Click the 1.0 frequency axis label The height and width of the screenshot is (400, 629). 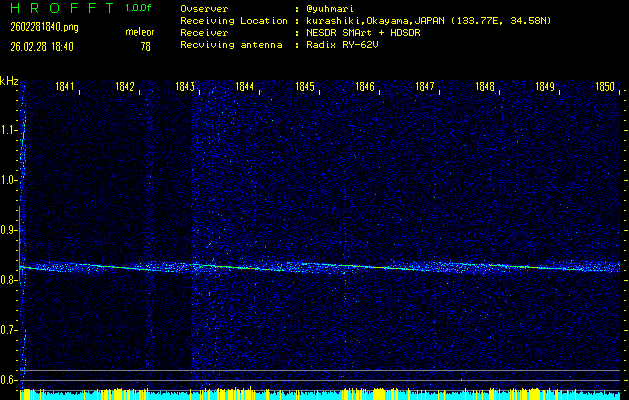point(9,180)
